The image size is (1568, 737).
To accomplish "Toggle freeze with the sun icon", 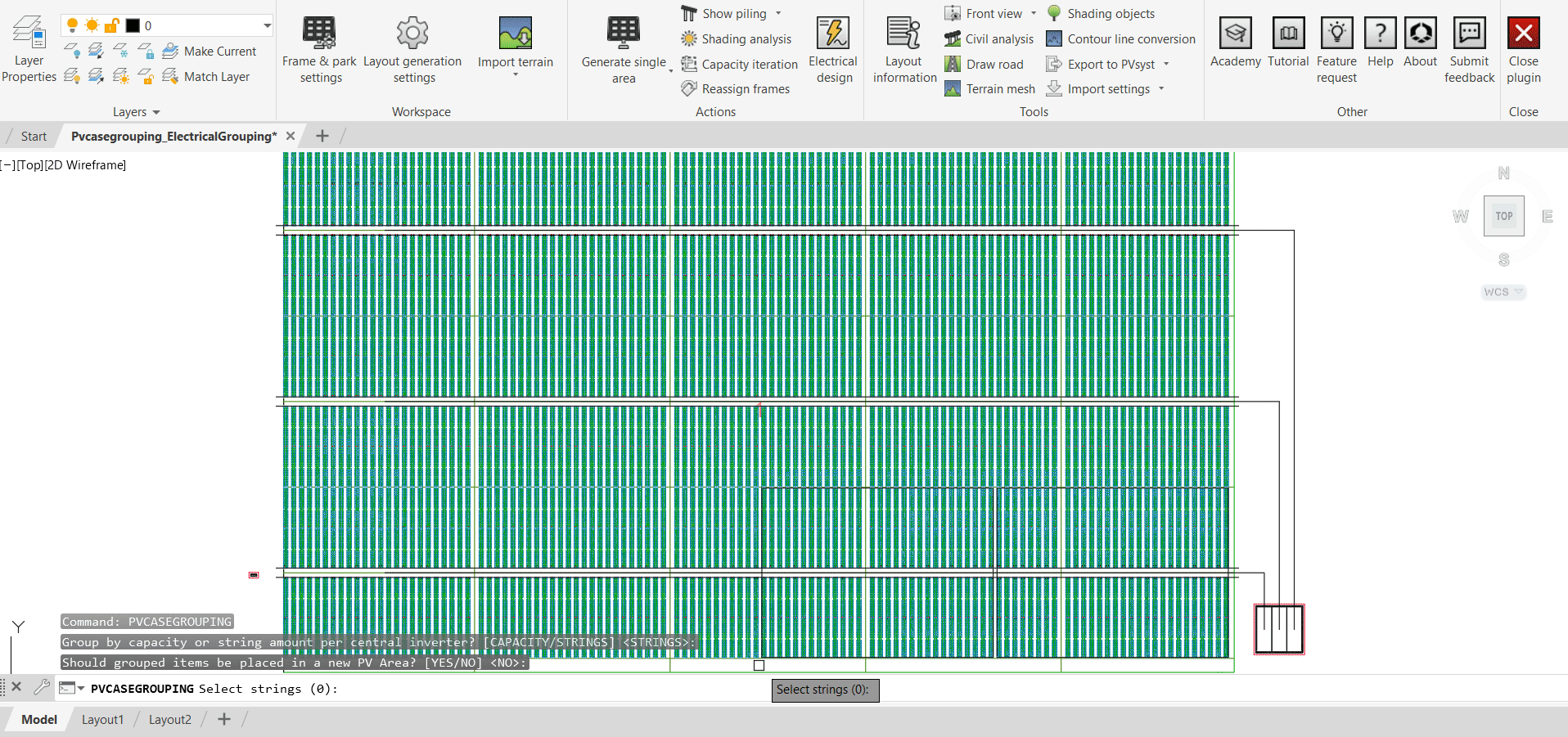I will click(92, 25).
